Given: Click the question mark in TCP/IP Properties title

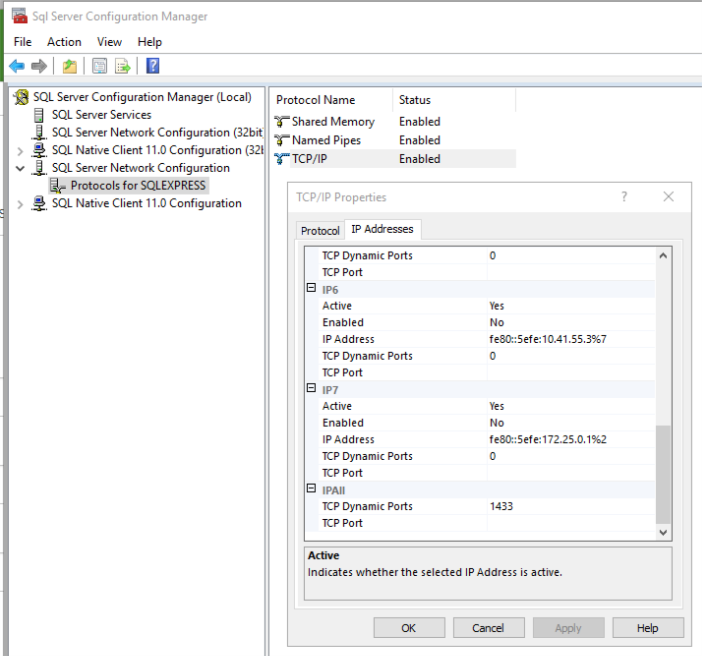Looking at the screenshot, I should click(624, 197).
